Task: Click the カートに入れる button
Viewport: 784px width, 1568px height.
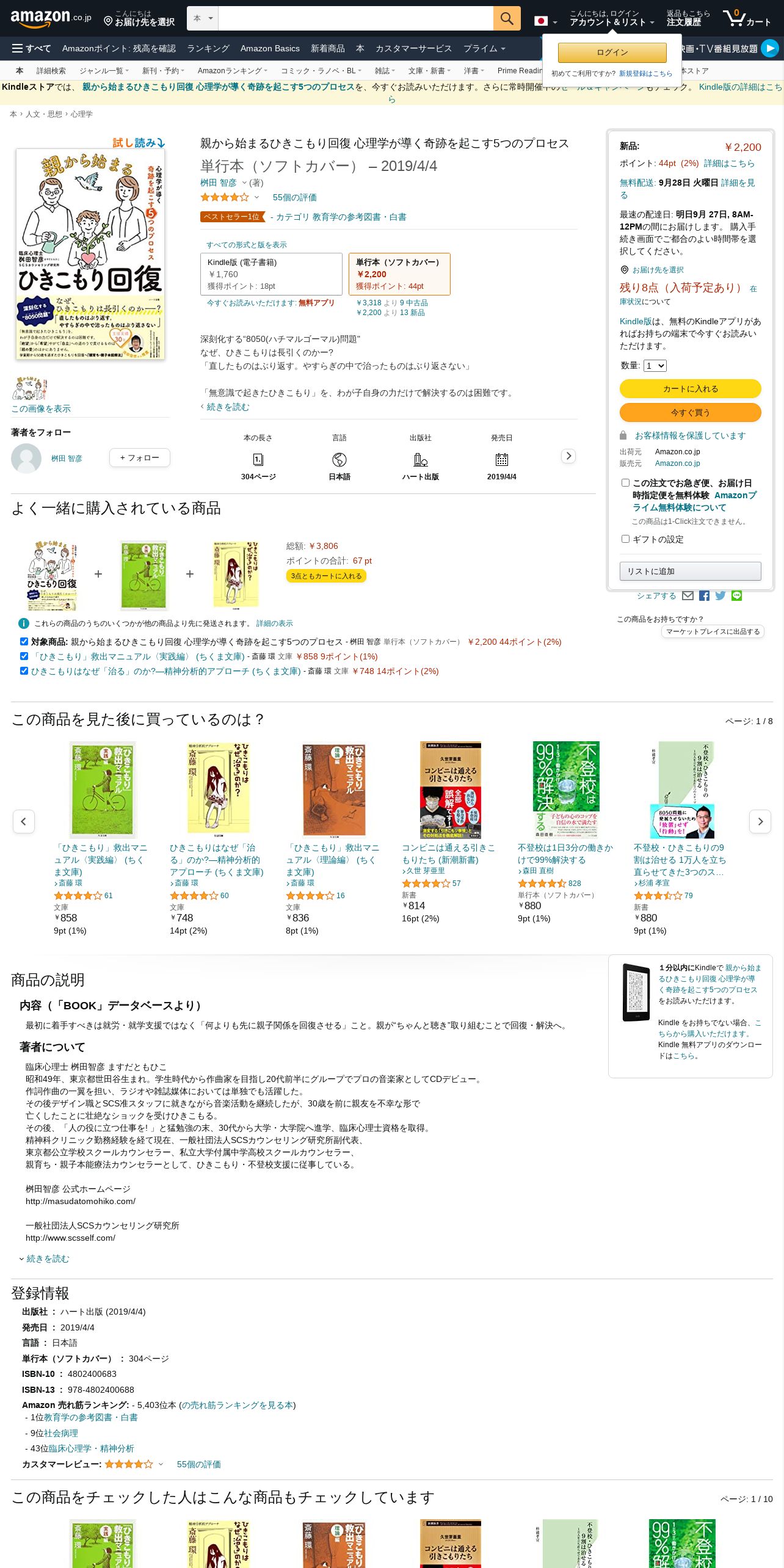Action: point(690,388)
